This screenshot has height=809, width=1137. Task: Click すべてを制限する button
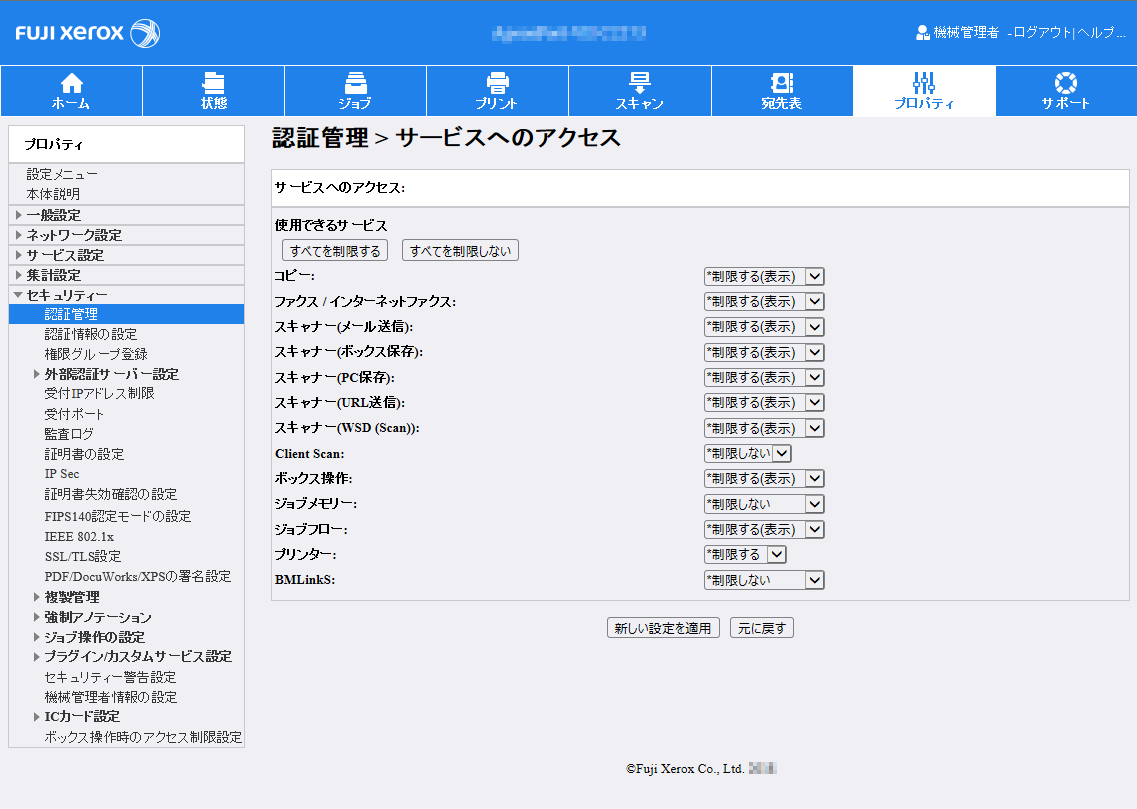(335, 251)
